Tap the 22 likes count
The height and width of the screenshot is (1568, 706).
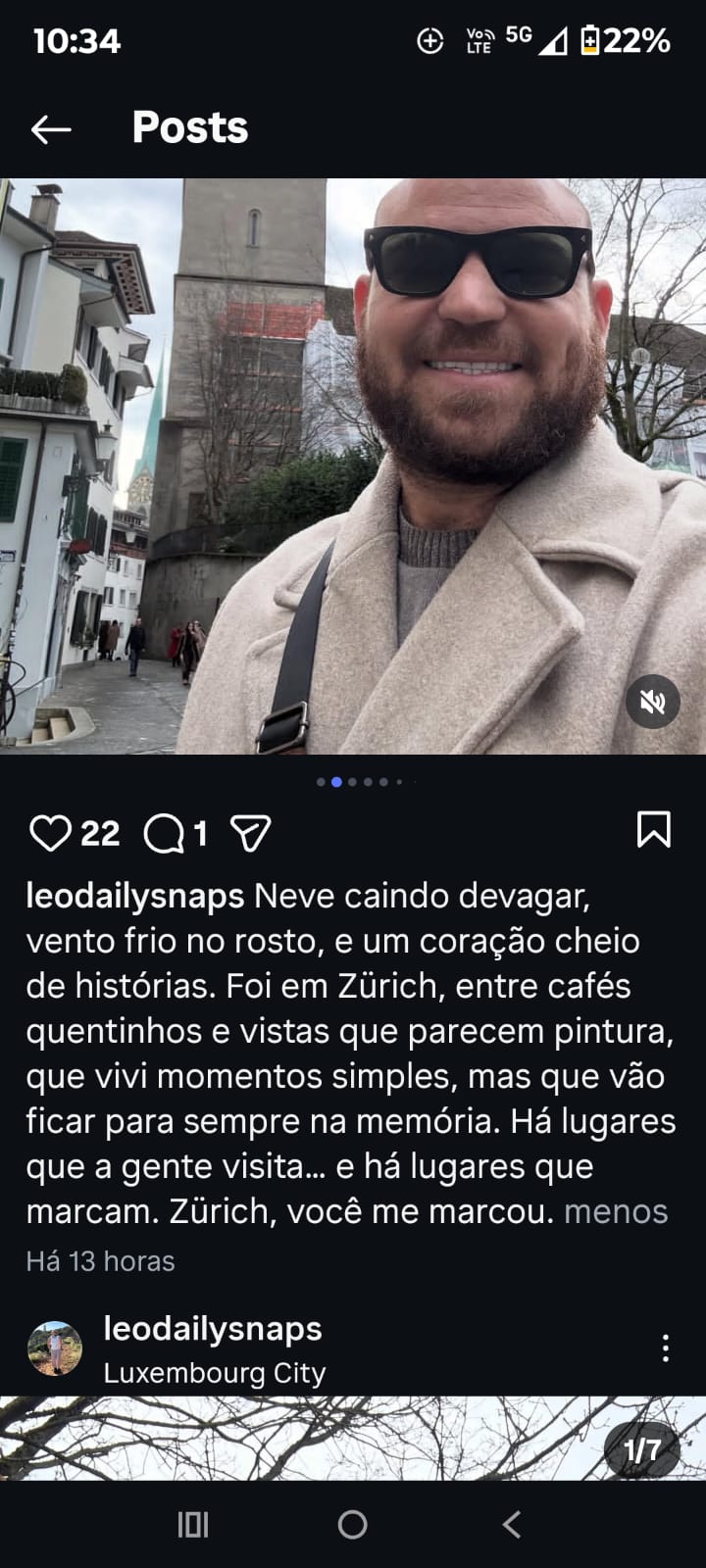[x=100, y=834]
